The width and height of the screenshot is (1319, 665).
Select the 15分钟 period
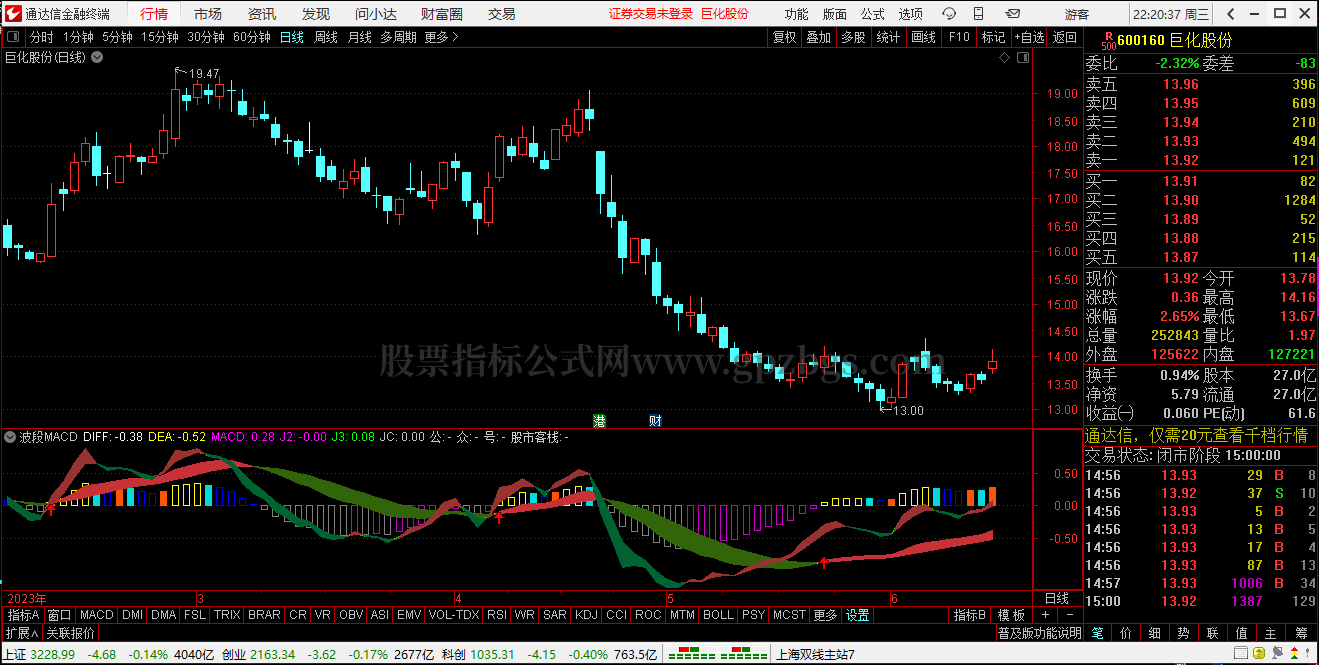159,37
